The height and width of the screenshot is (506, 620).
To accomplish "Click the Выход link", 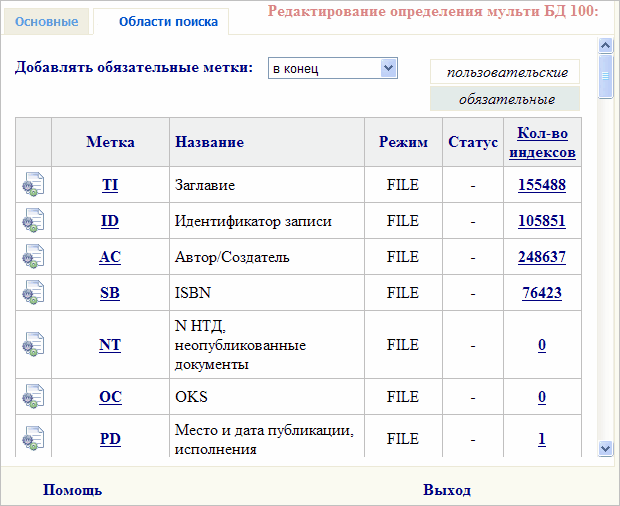I will pyautogui.click(x=447, y=490).
